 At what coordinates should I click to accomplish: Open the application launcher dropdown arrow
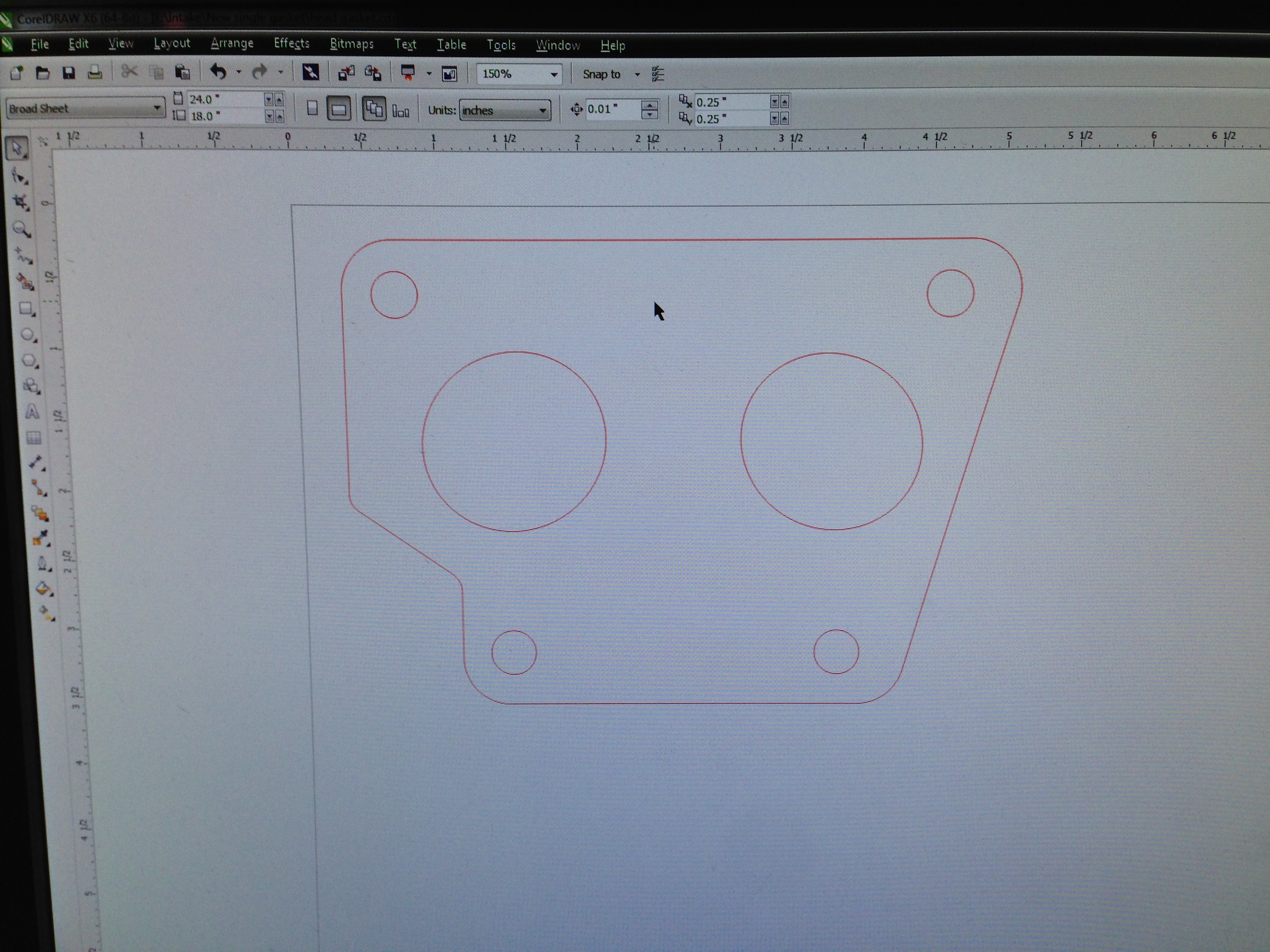(x=429, y=73)
